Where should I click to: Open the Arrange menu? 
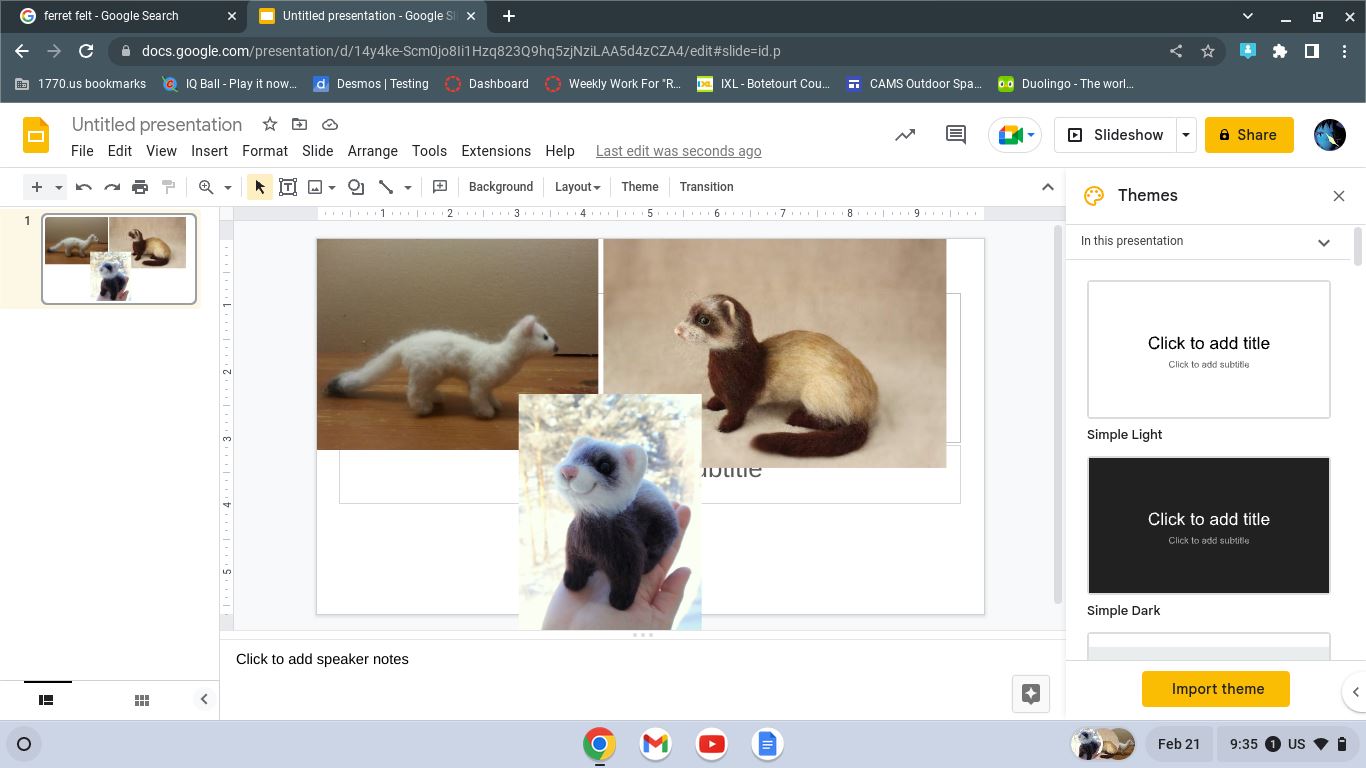372,151
